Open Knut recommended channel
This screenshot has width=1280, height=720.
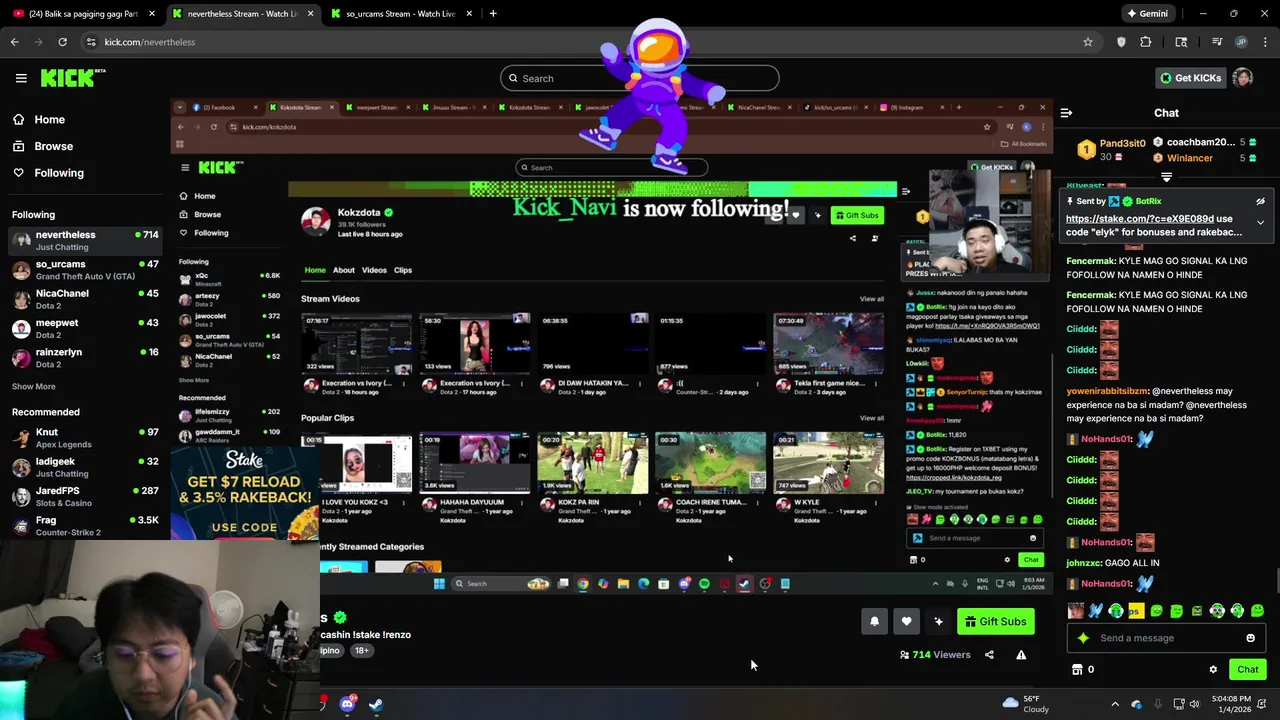85,438
